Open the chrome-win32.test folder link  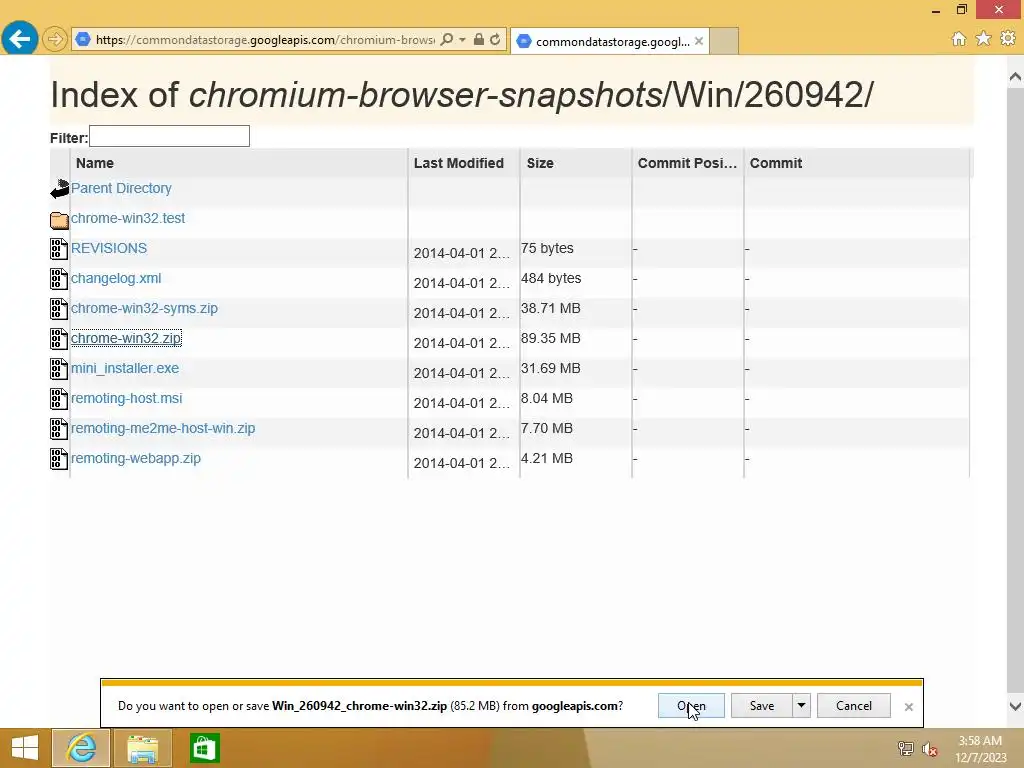pos(128,218)
